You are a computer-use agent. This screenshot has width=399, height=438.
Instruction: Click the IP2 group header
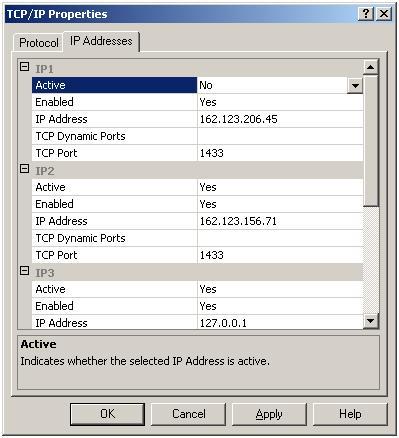(44, 171)
